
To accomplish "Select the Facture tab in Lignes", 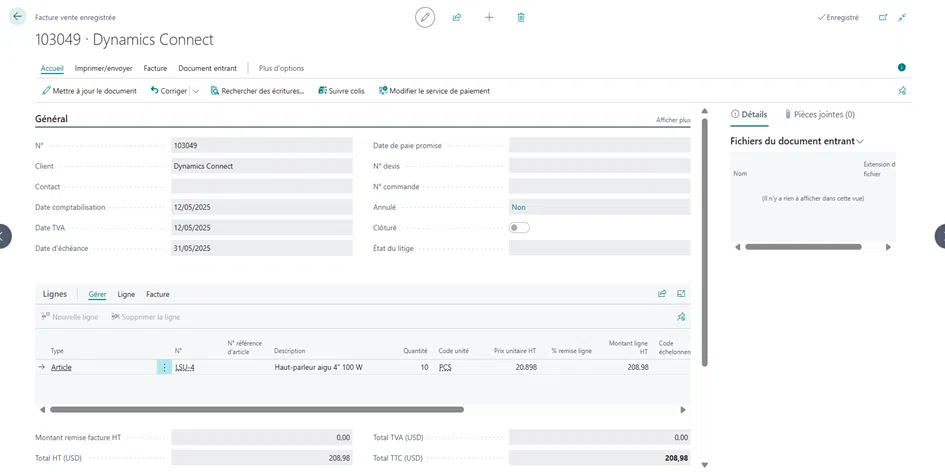I will click(158, 294).
